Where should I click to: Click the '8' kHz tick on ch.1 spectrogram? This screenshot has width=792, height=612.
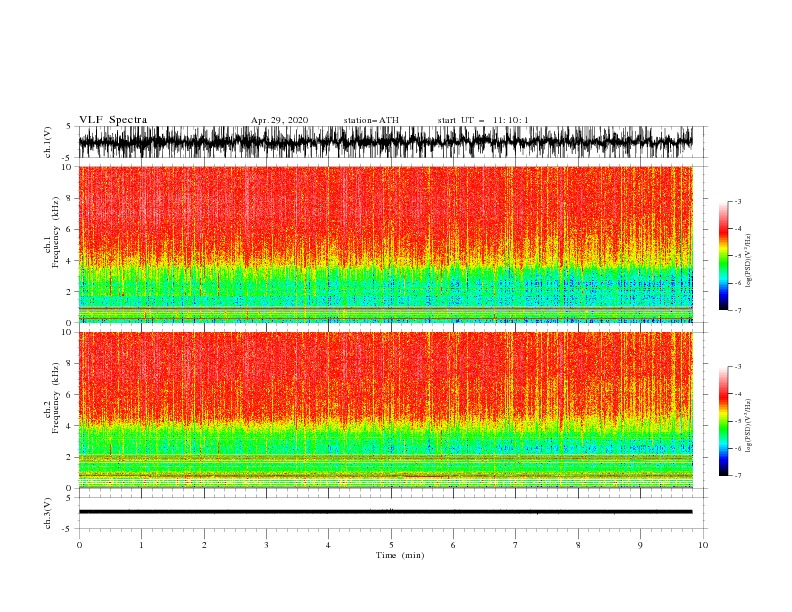70,198
